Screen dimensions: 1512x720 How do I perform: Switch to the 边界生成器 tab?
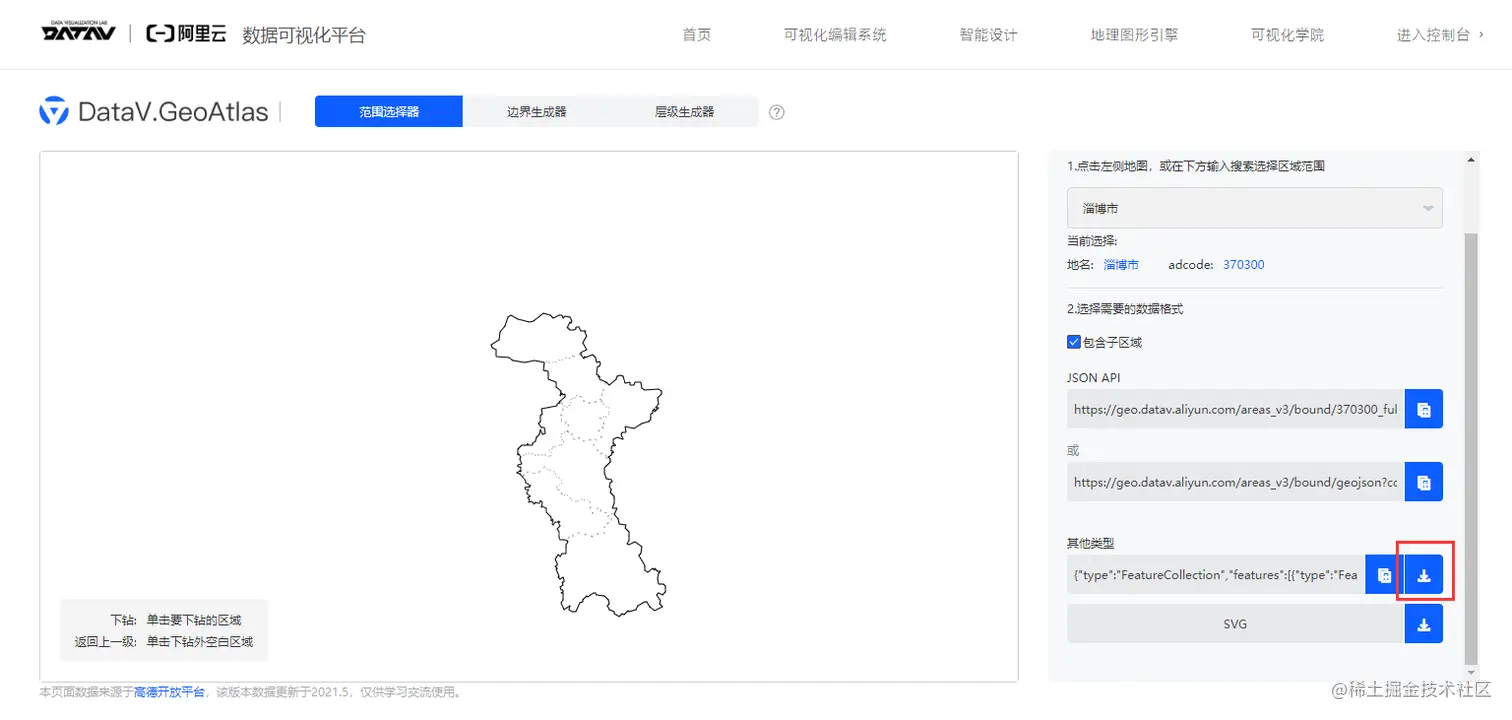click(x=537, y=111)
